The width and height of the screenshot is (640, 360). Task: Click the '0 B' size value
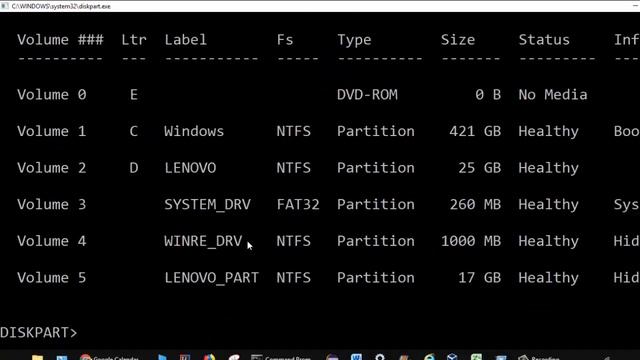click(x=488, y=95)
